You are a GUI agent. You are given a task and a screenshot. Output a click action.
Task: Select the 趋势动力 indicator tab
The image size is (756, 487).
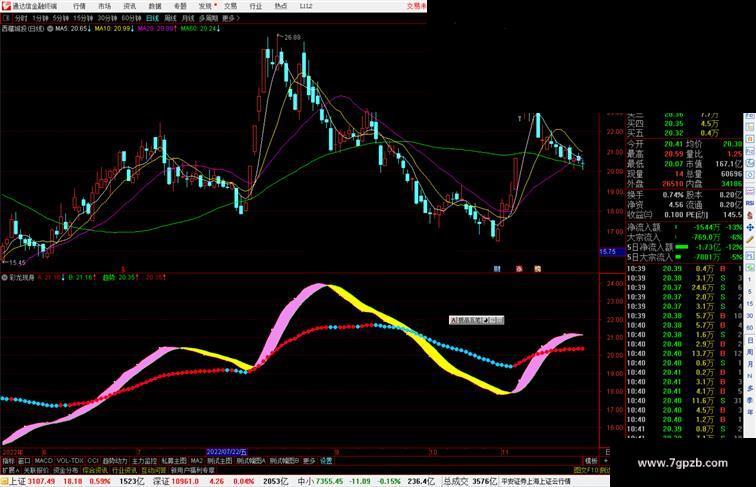[x=115, y=461]
